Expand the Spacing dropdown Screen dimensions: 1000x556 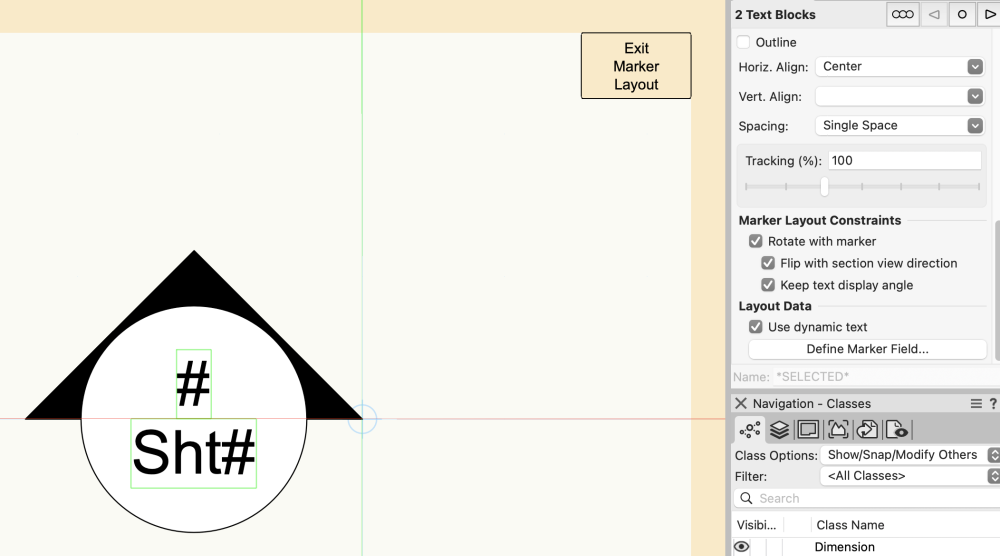point(901,126)
